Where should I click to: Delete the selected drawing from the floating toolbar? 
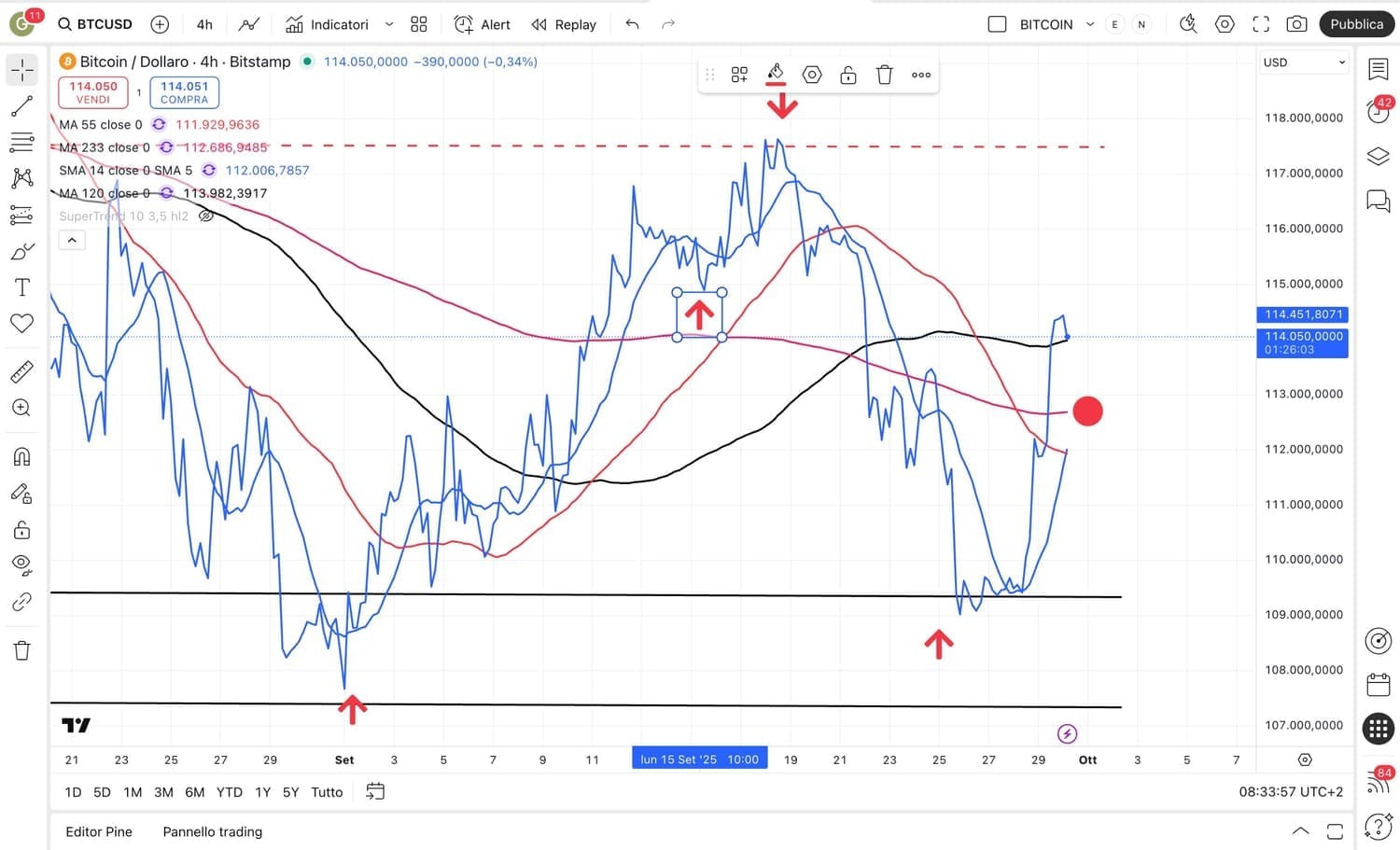[x=885, y=75]
